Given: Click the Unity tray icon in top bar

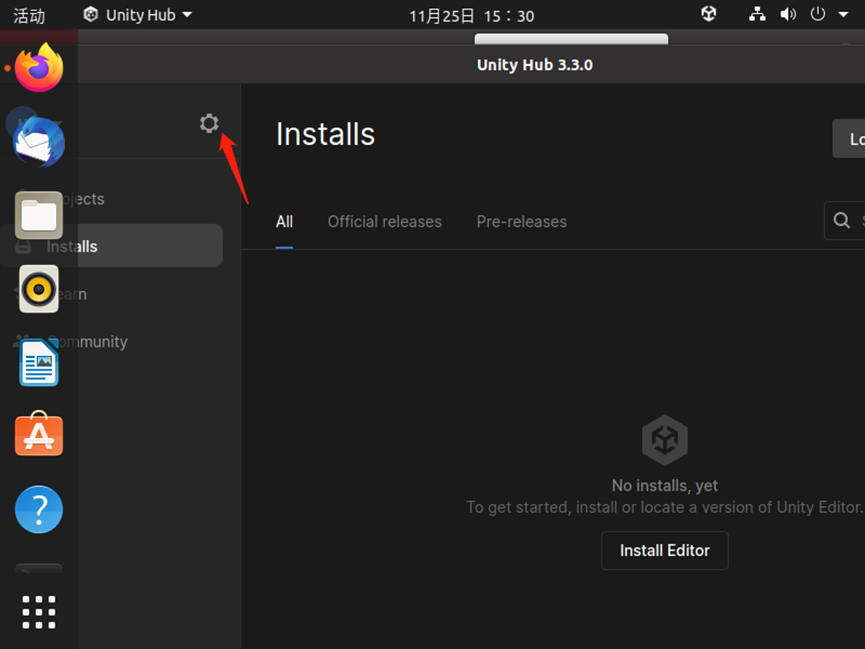Looking at the screenshot, I should 709,14.
